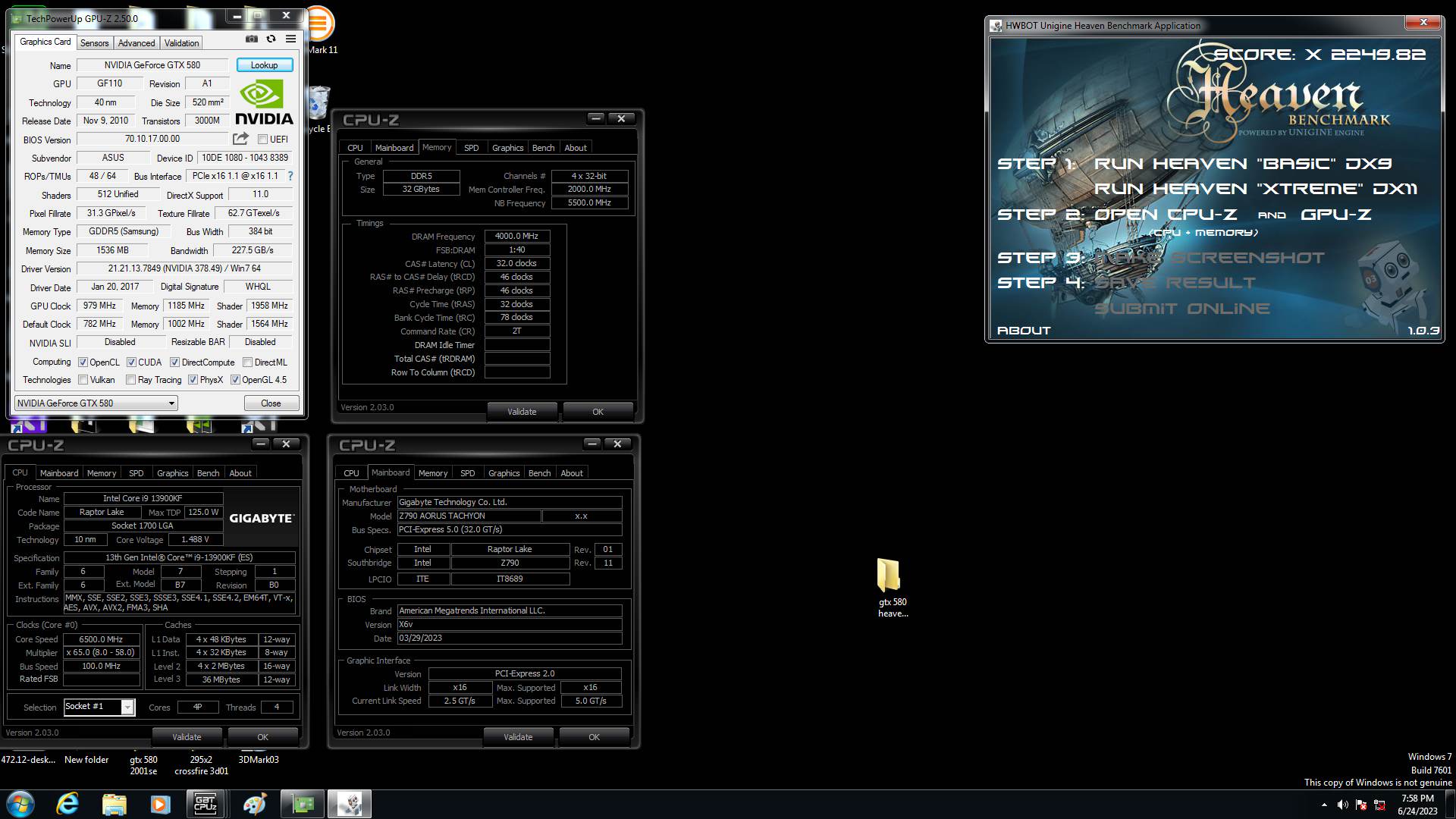Click Validate in CPU-Z Gigabyte-logo window
Image resolution: width=1456 pixels, height=819 pixels.
(187, 737)
